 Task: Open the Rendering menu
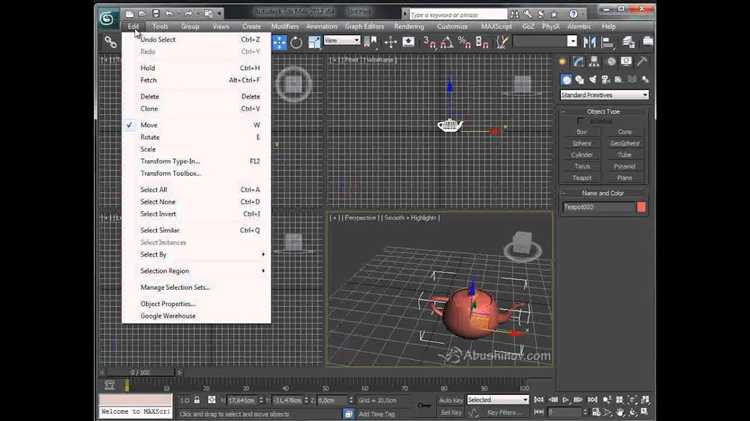(409, 27)
